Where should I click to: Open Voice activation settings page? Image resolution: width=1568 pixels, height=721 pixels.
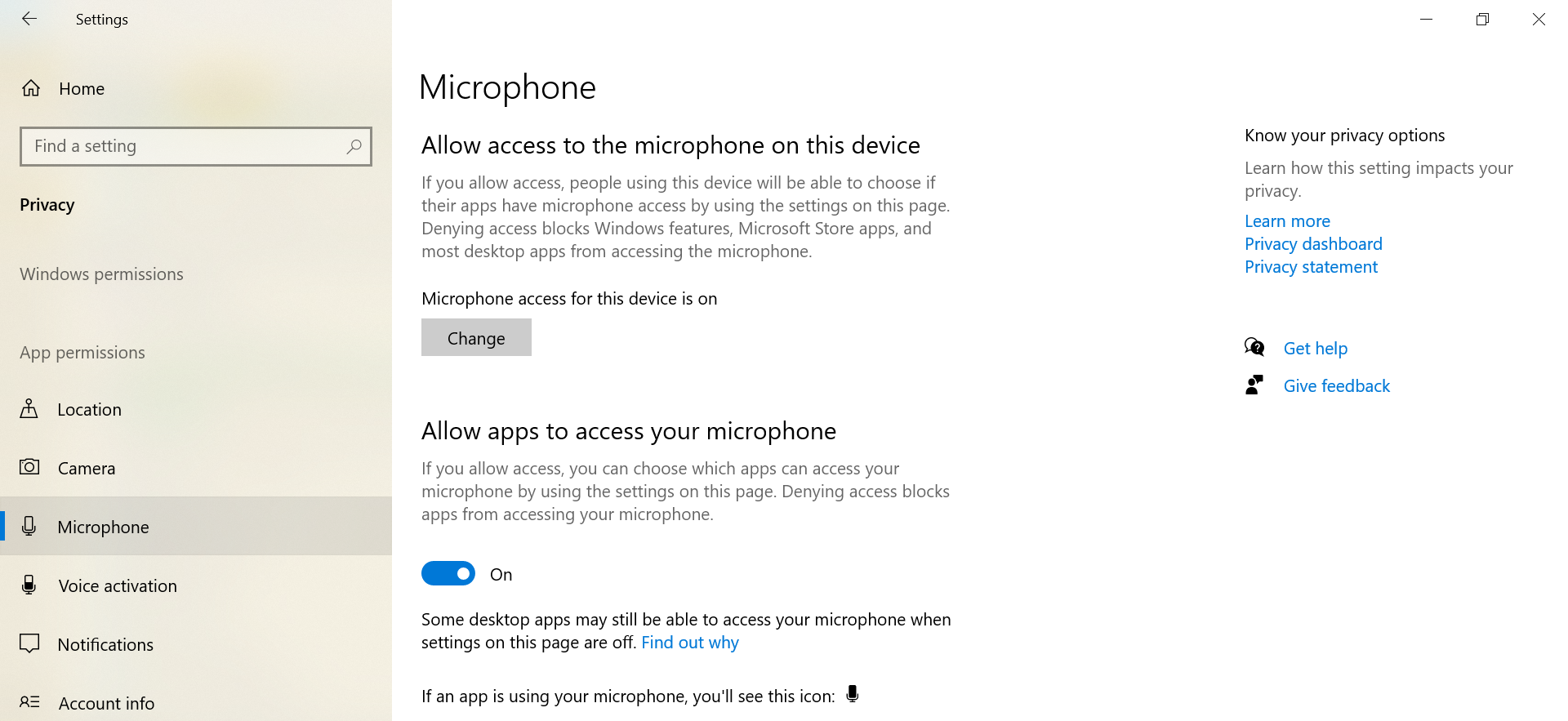[x=118, y=586]
